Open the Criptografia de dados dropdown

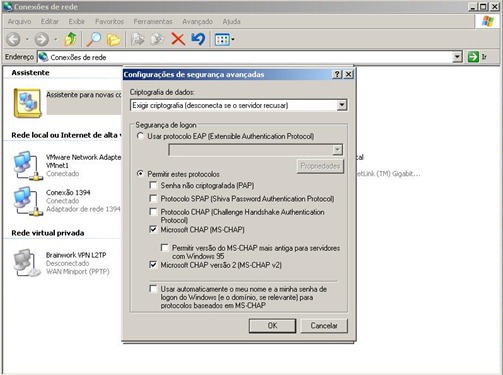(342, 105)
